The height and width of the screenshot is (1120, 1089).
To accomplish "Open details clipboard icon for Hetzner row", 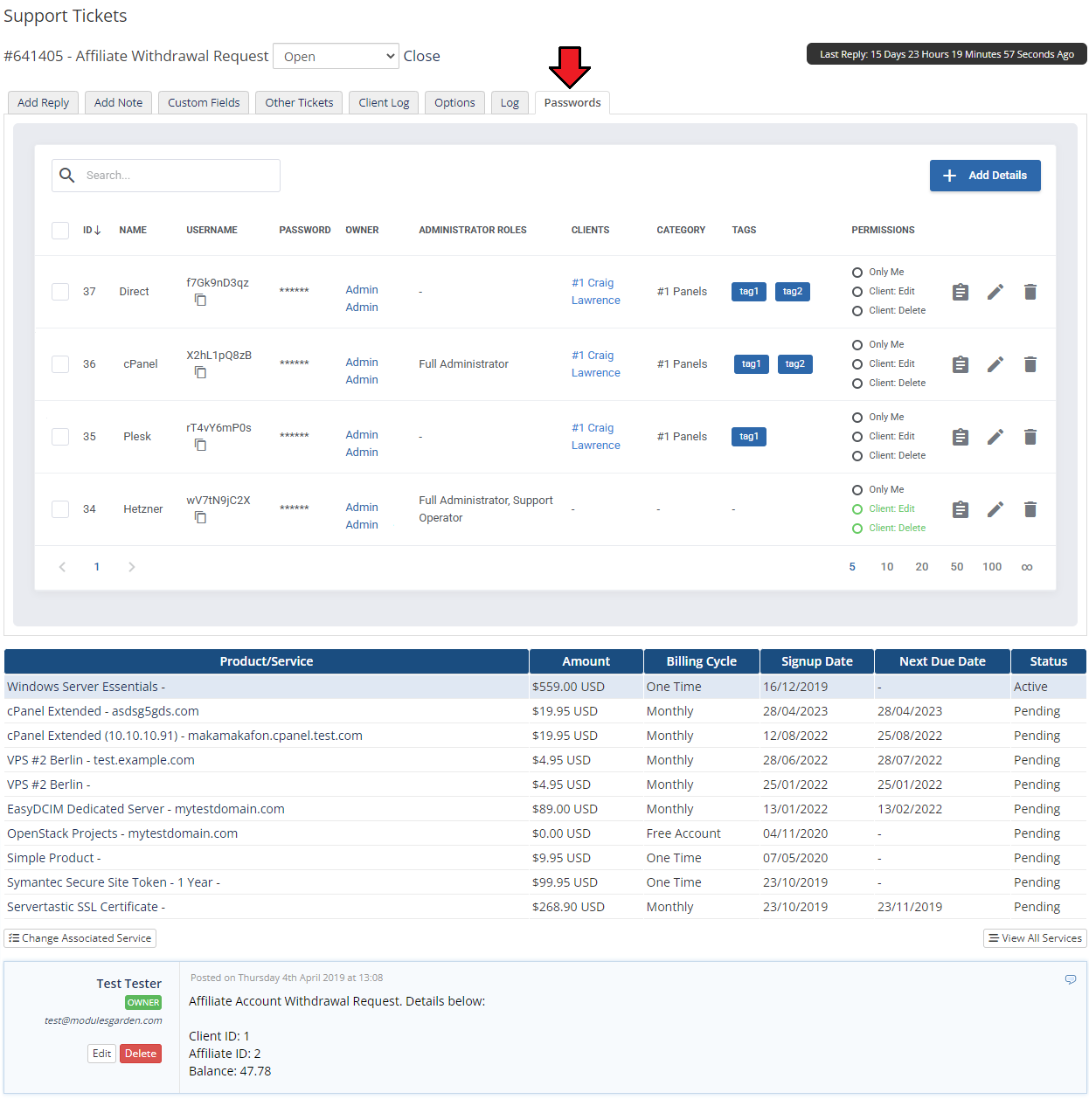I will point(961,509).
